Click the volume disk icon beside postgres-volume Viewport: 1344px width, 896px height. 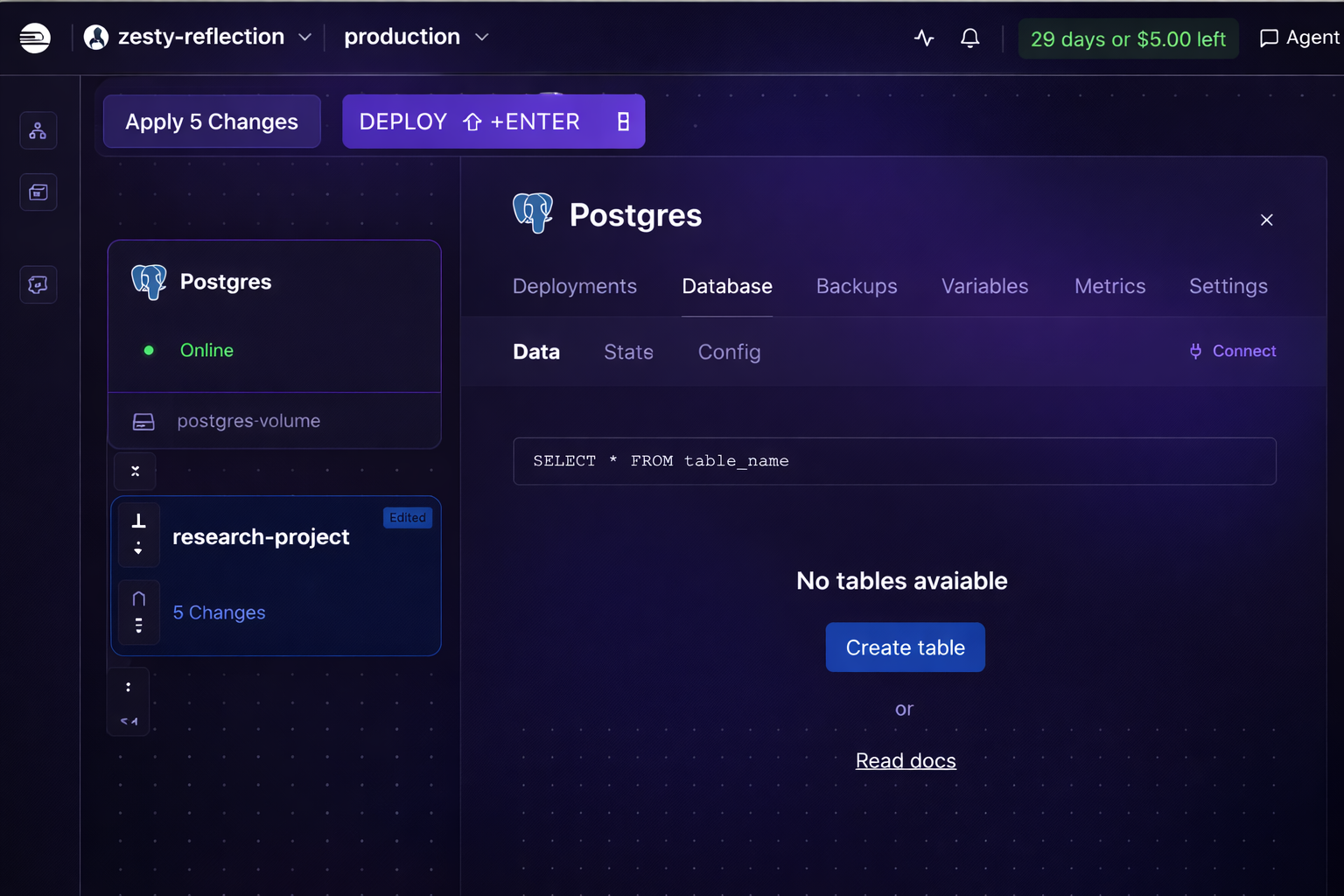pyautogui.click(x=143, y=422)
